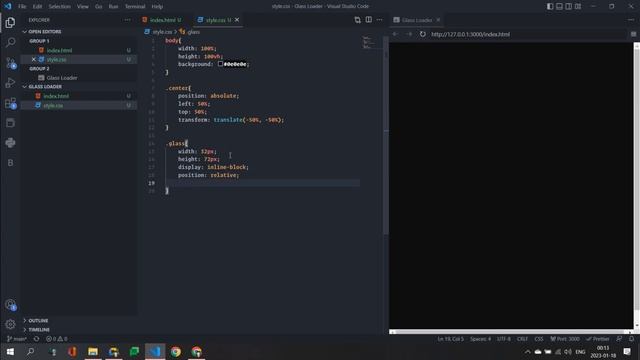
Task: Open CRLF end-of-line selector
Action: coord(522,339)
